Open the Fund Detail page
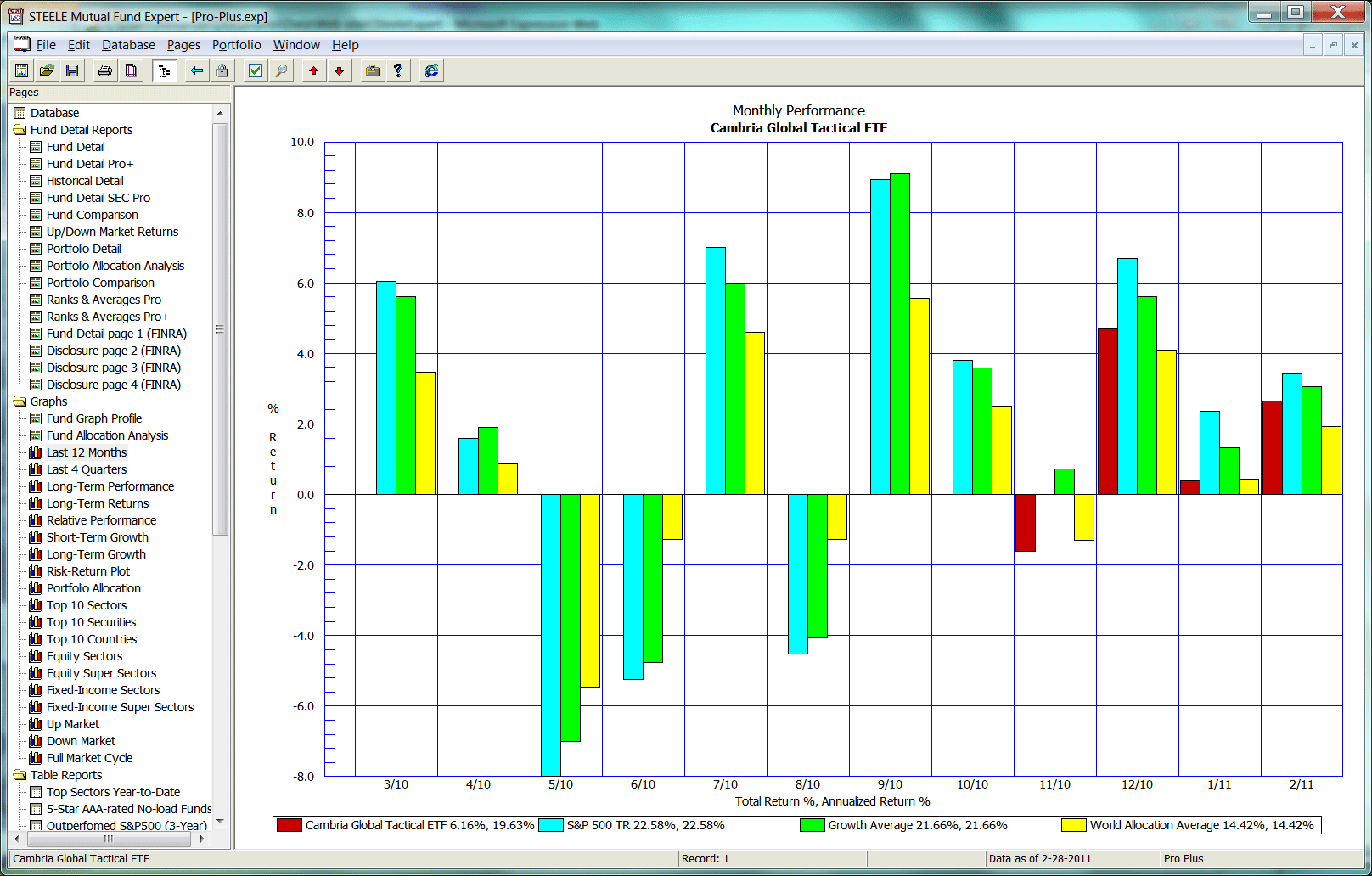 (76, 147)
